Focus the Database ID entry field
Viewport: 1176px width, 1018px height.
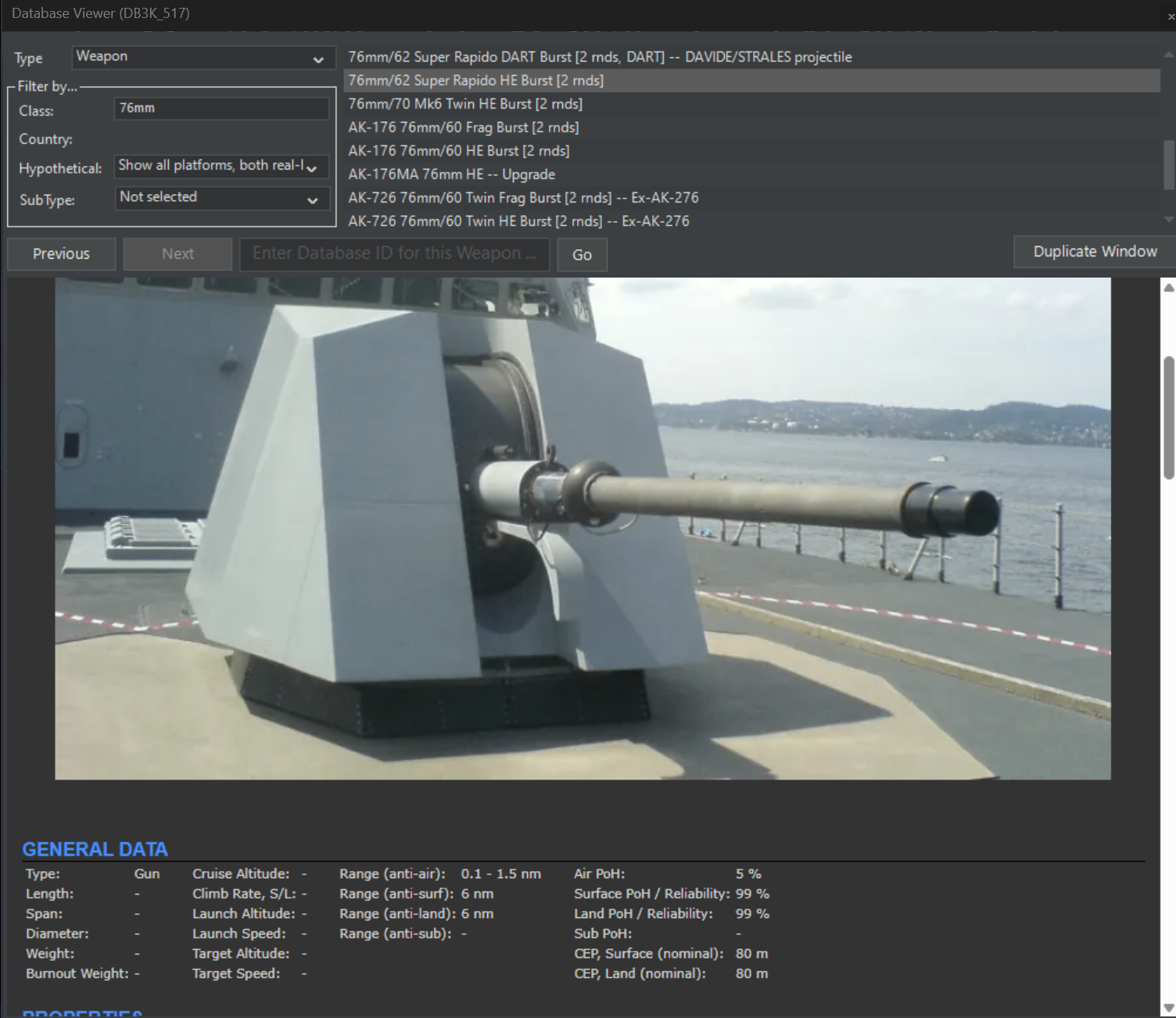coord(395,254)
